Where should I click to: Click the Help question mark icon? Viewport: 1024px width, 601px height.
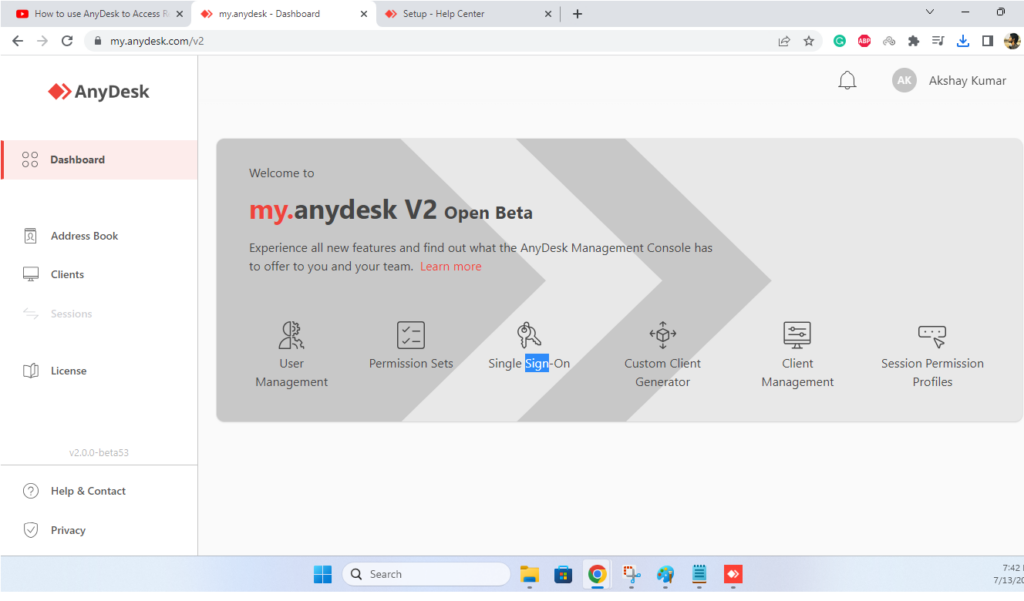[31, 491]
